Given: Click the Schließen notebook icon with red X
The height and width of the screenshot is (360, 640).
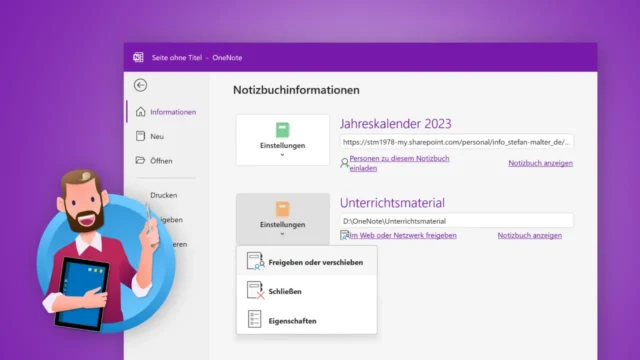Looking at the screenshot, I should (x=256, y=291).
